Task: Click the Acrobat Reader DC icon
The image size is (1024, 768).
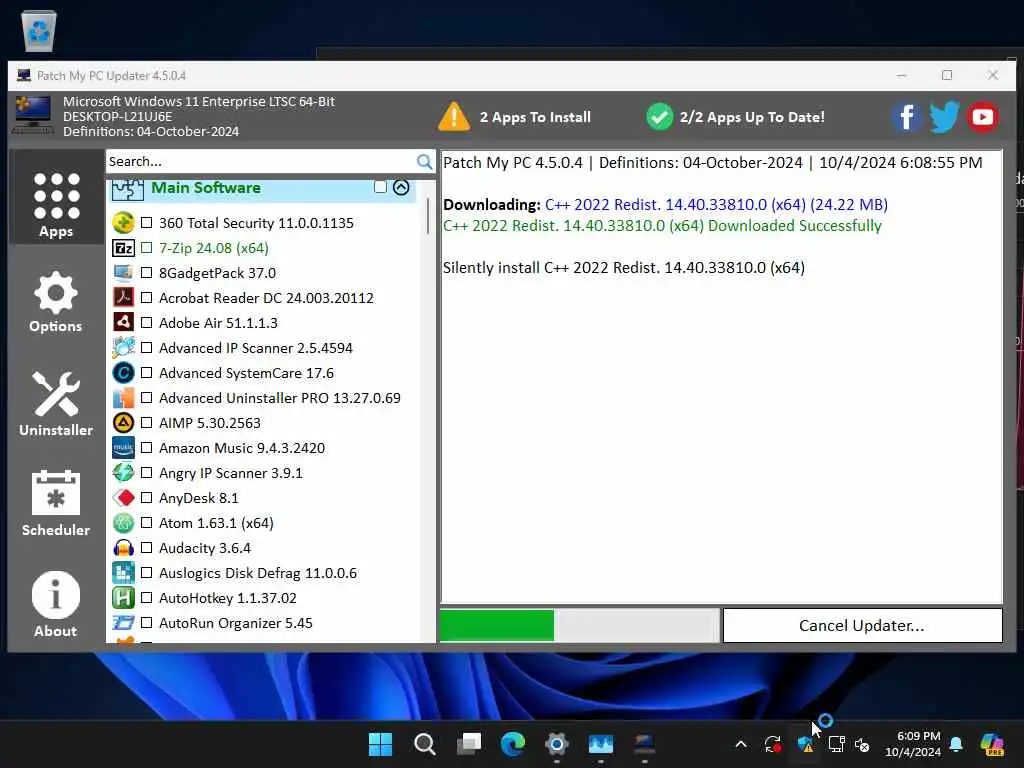Action: click(123, 298)
